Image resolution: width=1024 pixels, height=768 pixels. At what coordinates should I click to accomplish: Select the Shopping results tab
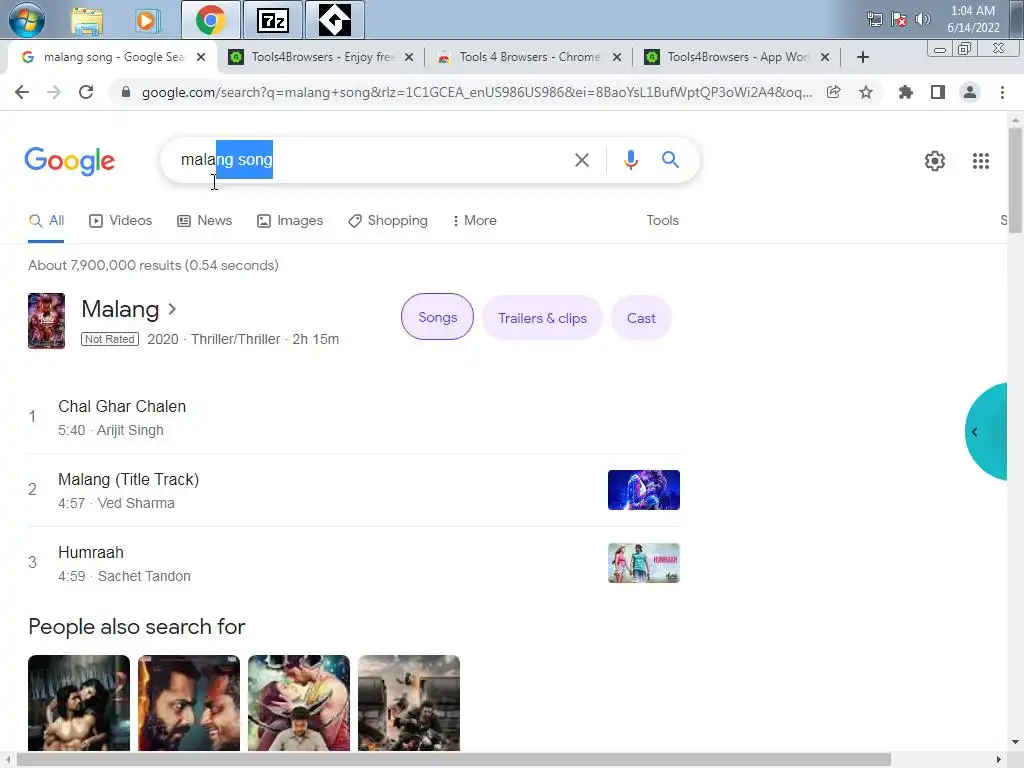coord(388,221)
